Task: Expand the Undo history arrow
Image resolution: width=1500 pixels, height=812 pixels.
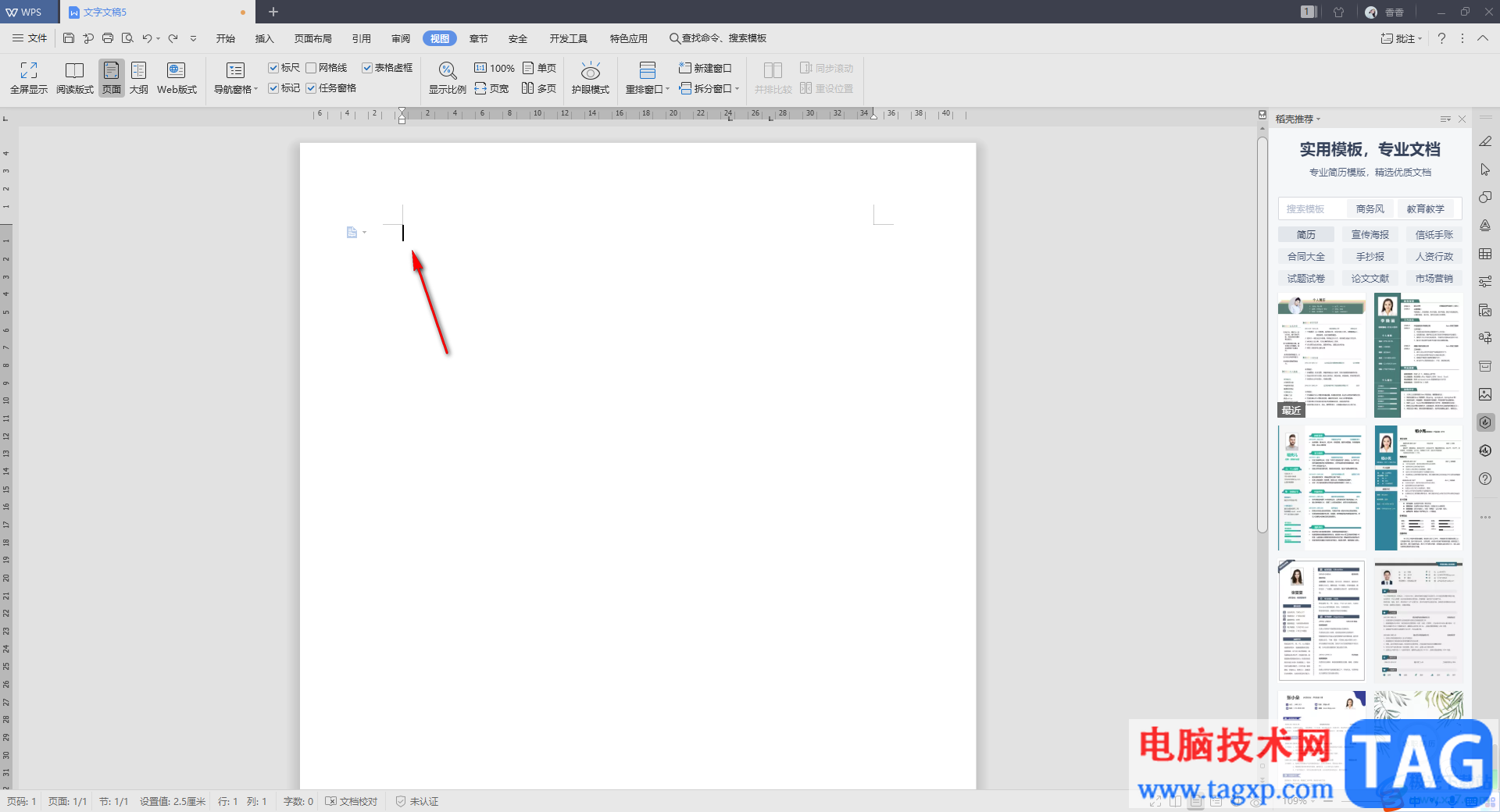Action: pos(159,38)
